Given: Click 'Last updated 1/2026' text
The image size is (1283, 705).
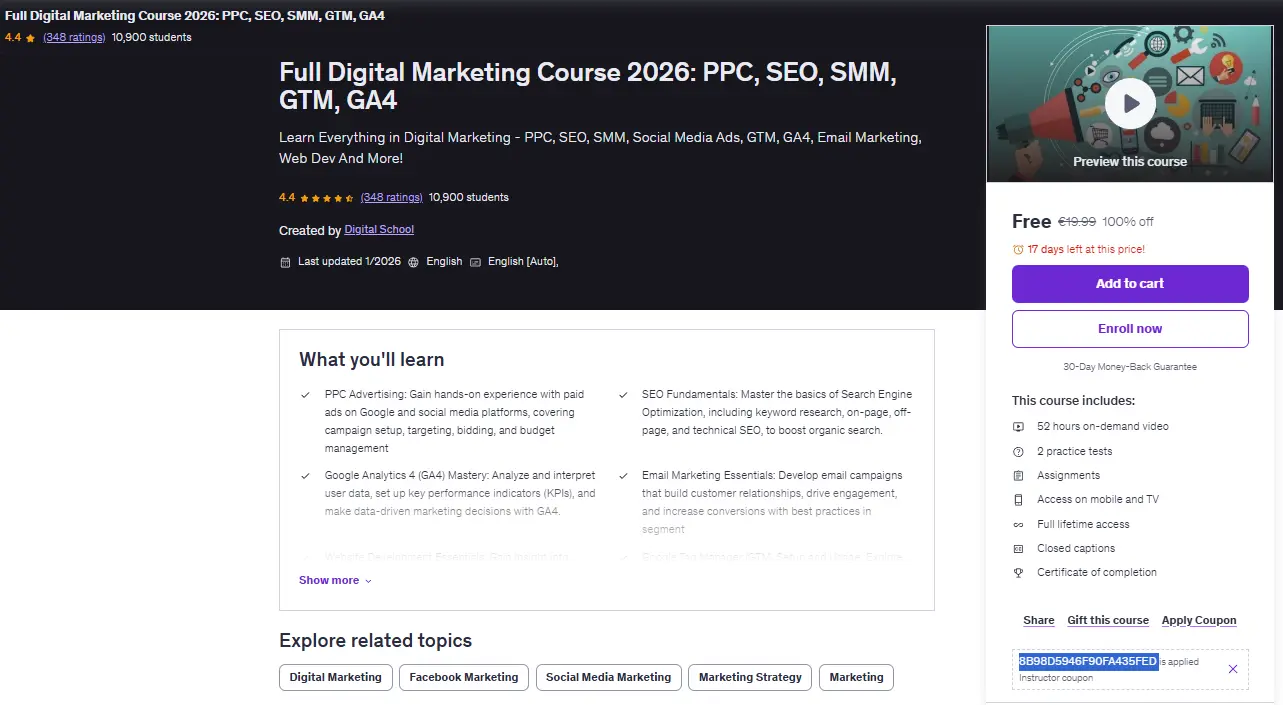Looking at the screenshot, I should pos(349,261).
